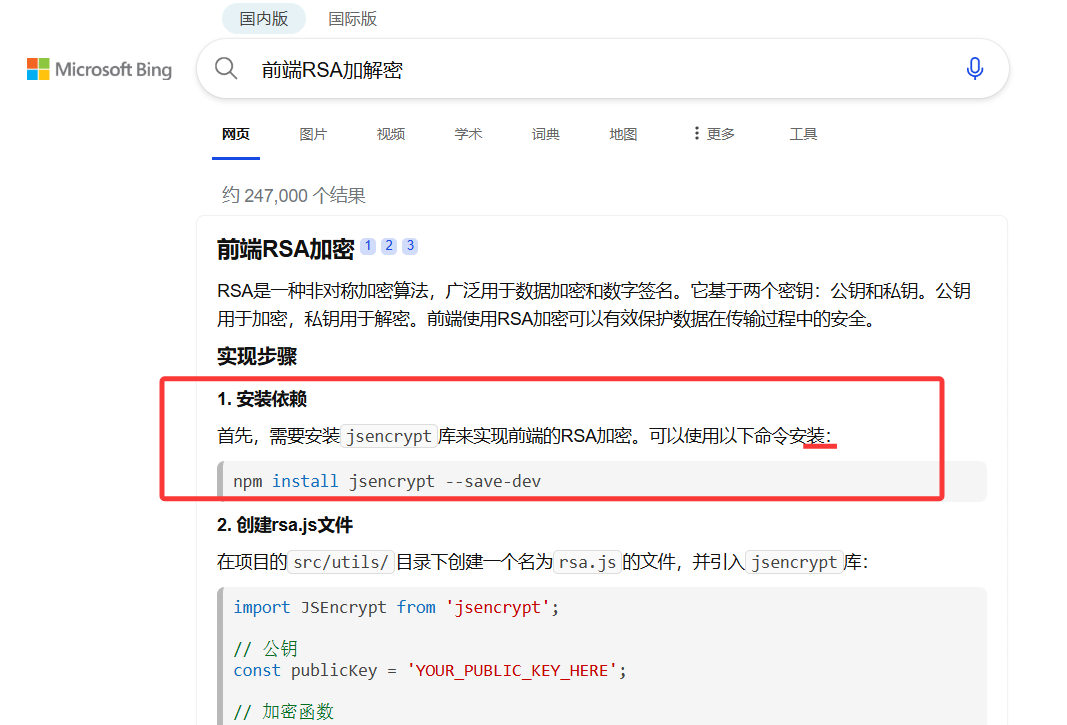Open the 学术 search section
Image resolution: width=1067 pixels, height=725 pixels.
468,133
